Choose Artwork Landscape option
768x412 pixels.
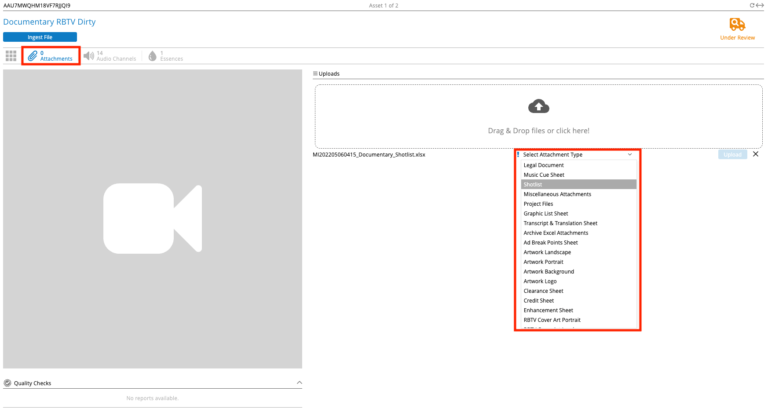click(x=578, y=252)
